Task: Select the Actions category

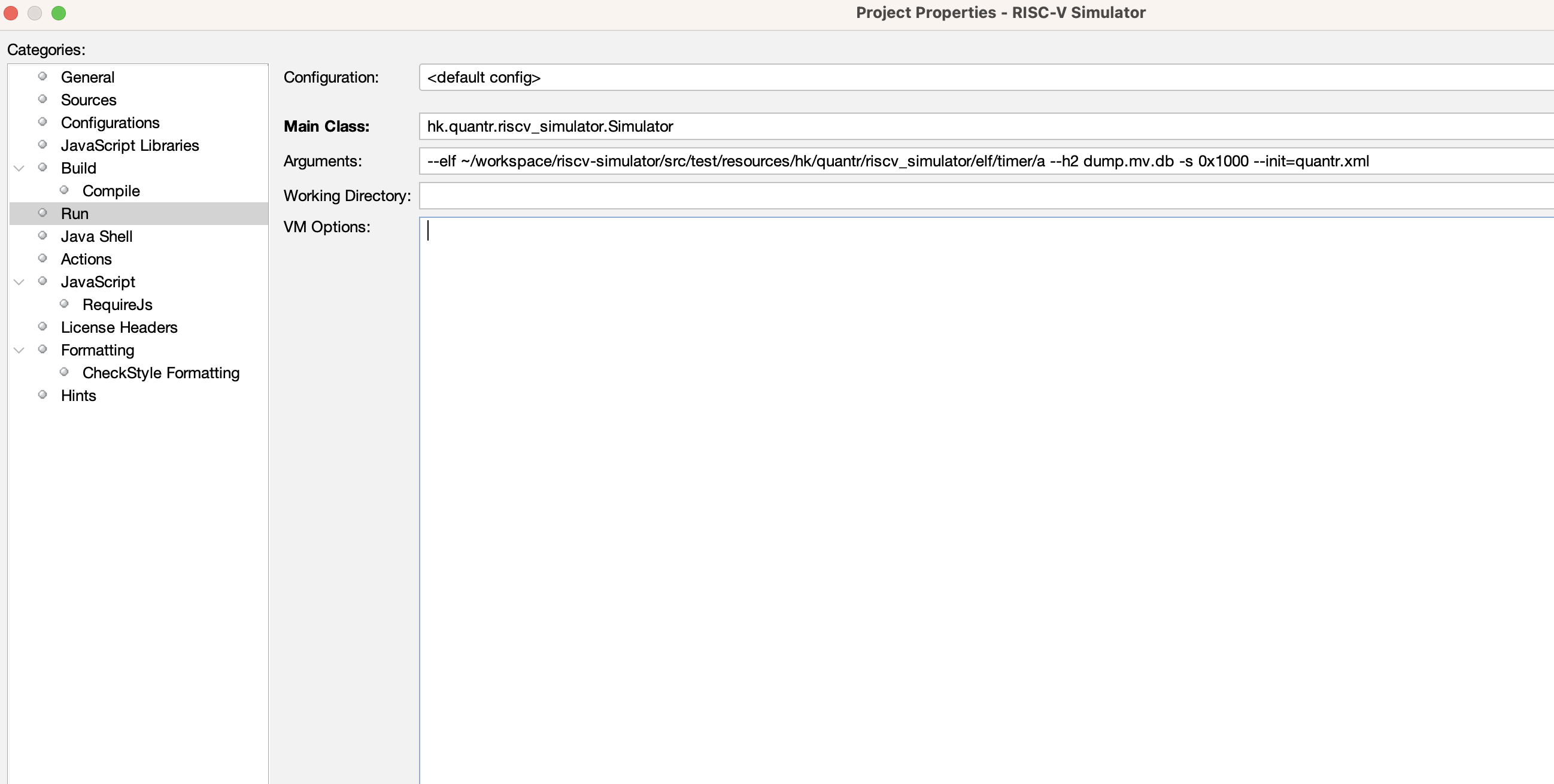Action: [x=86, y=259]
